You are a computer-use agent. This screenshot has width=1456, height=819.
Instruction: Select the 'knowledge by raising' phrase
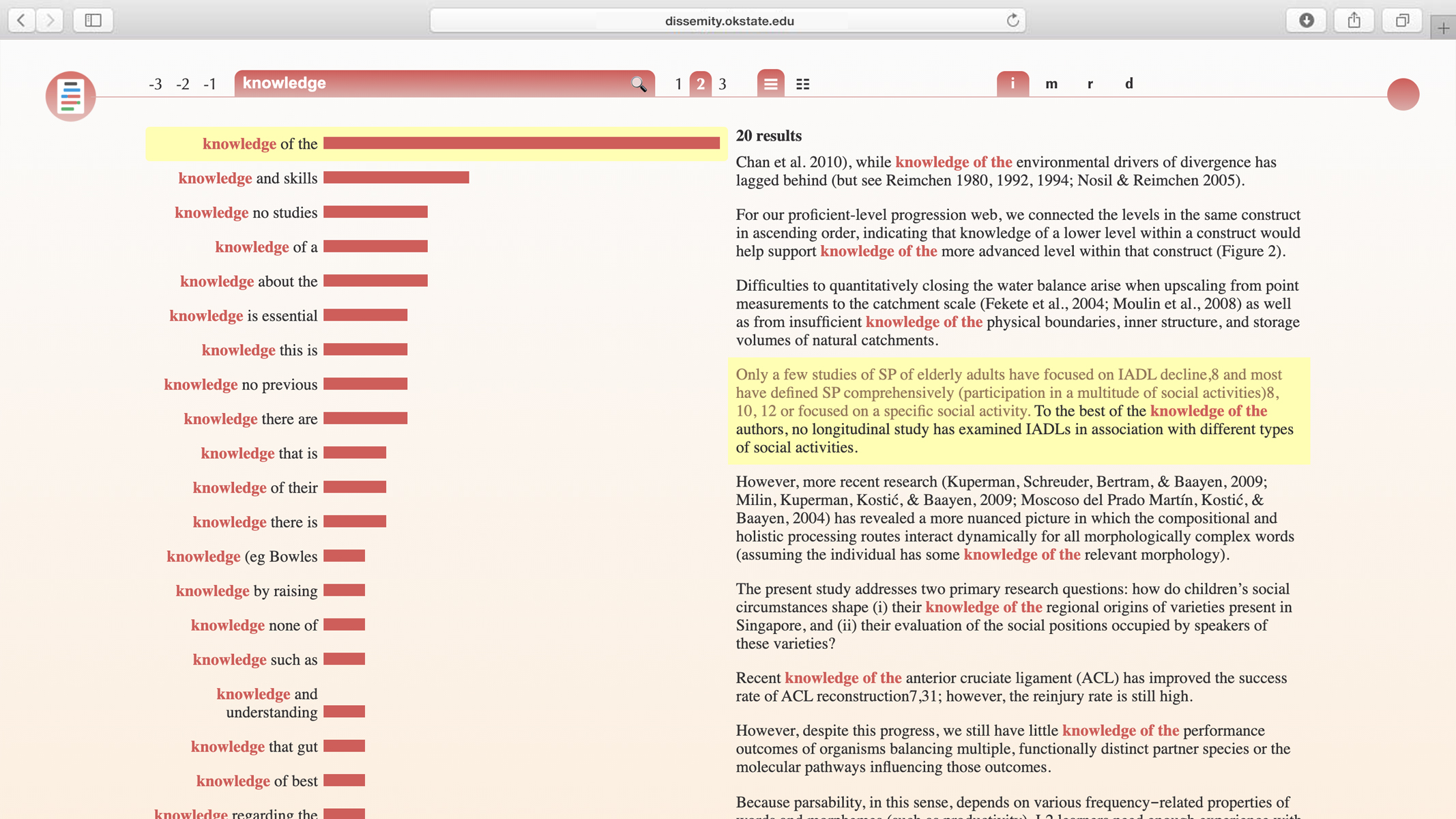pyautogui.click(x=246, y=591)
